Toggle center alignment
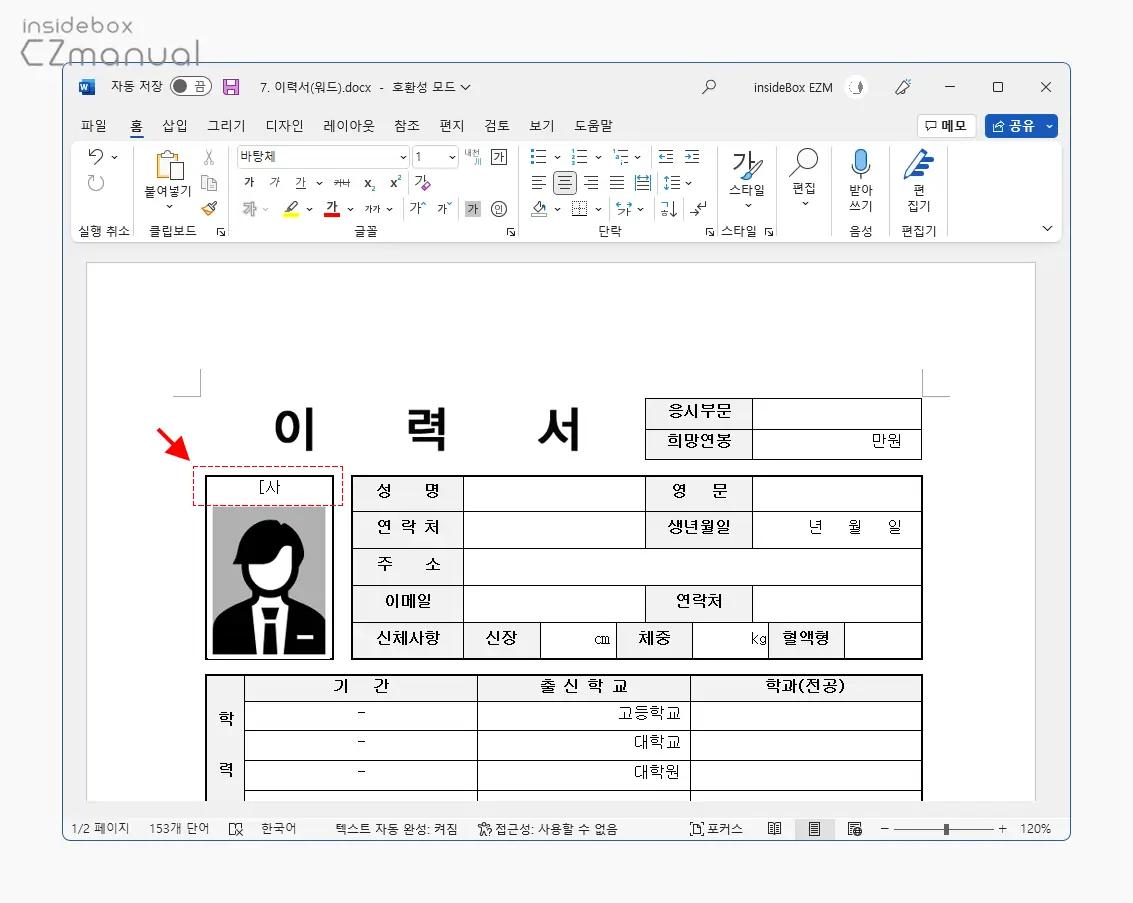Image resolution: width=1133 pixels, height=903 pixels. pos(564,183)
